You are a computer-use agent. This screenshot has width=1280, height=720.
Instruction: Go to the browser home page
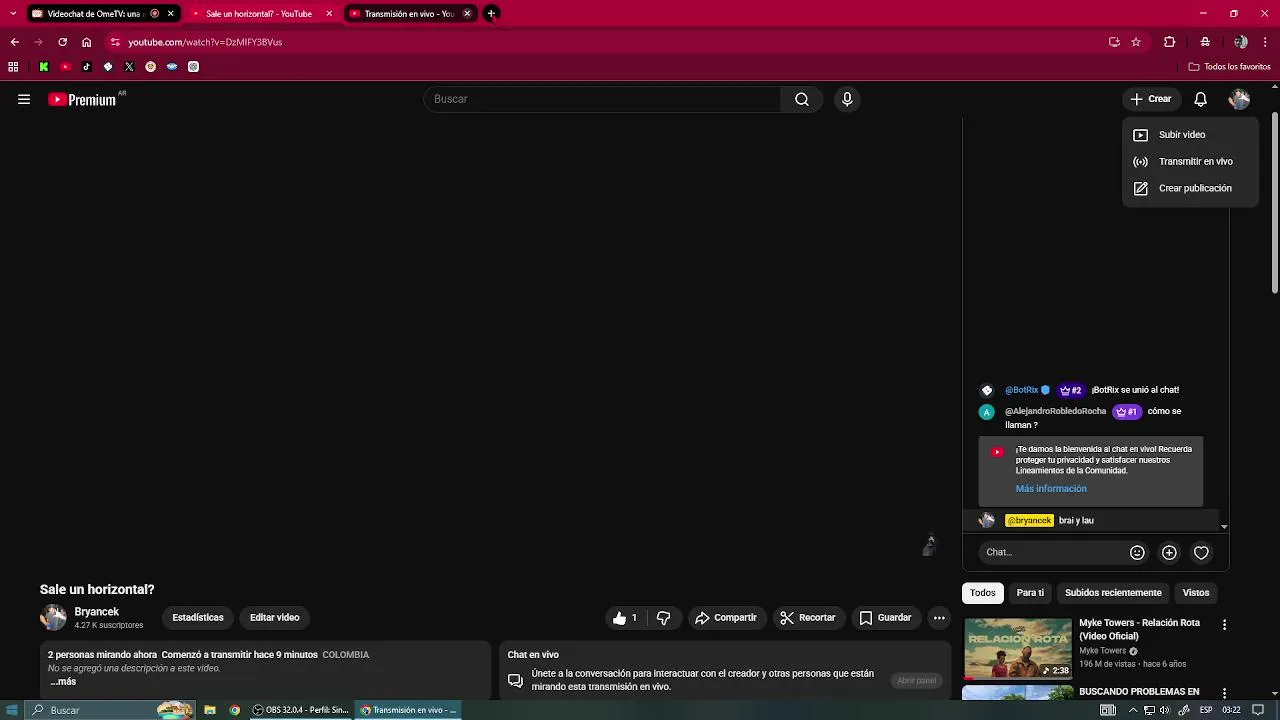pos(87,42)
